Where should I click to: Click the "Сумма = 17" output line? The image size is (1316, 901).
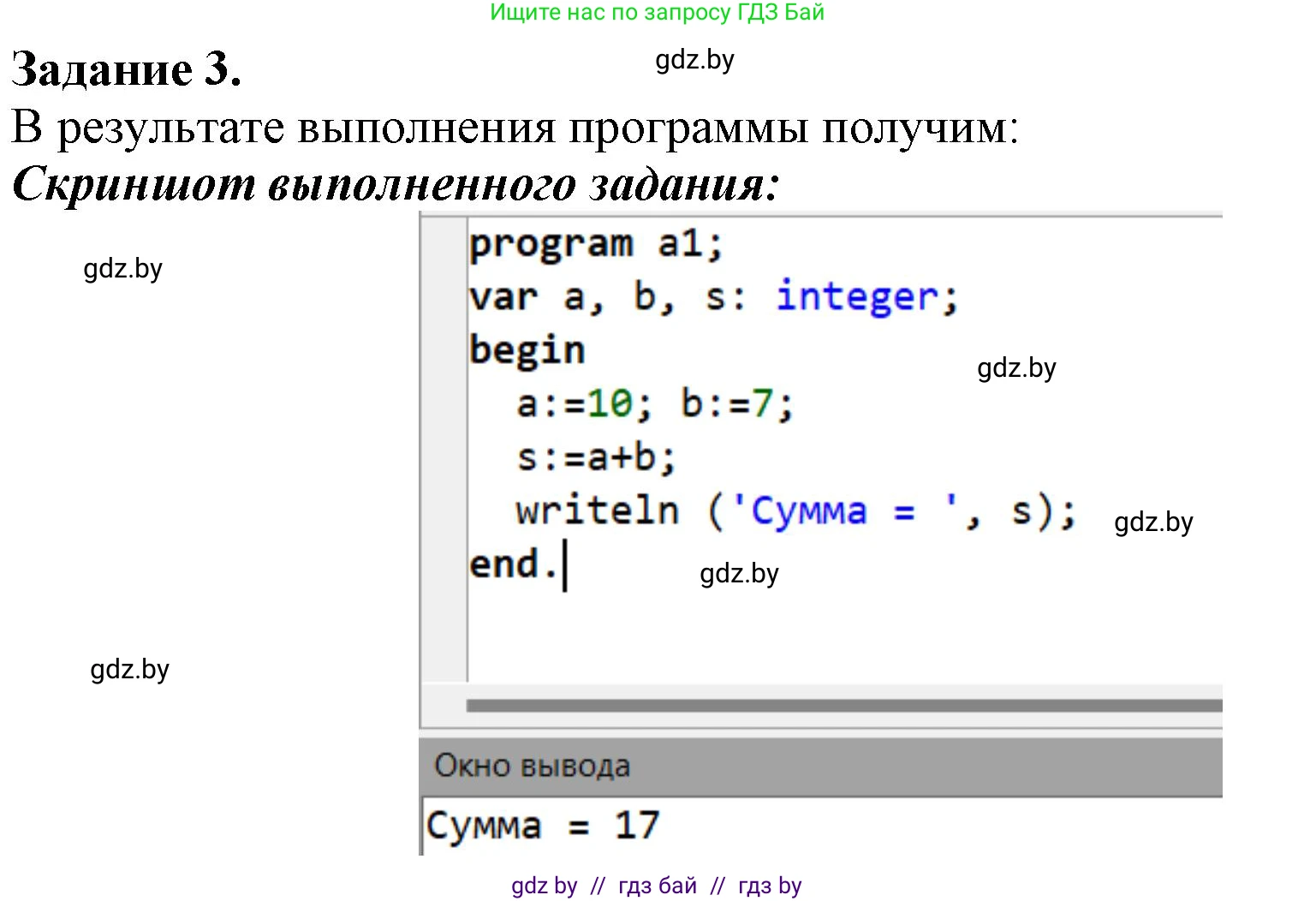coord(542,826)
